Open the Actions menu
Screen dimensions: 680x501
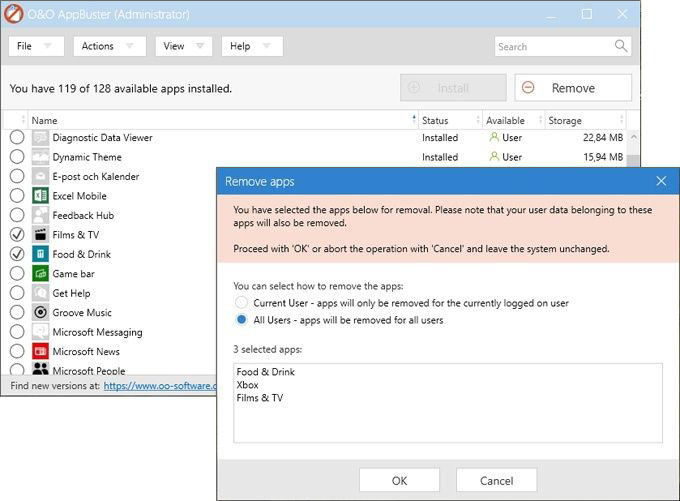tap(110, 46)
